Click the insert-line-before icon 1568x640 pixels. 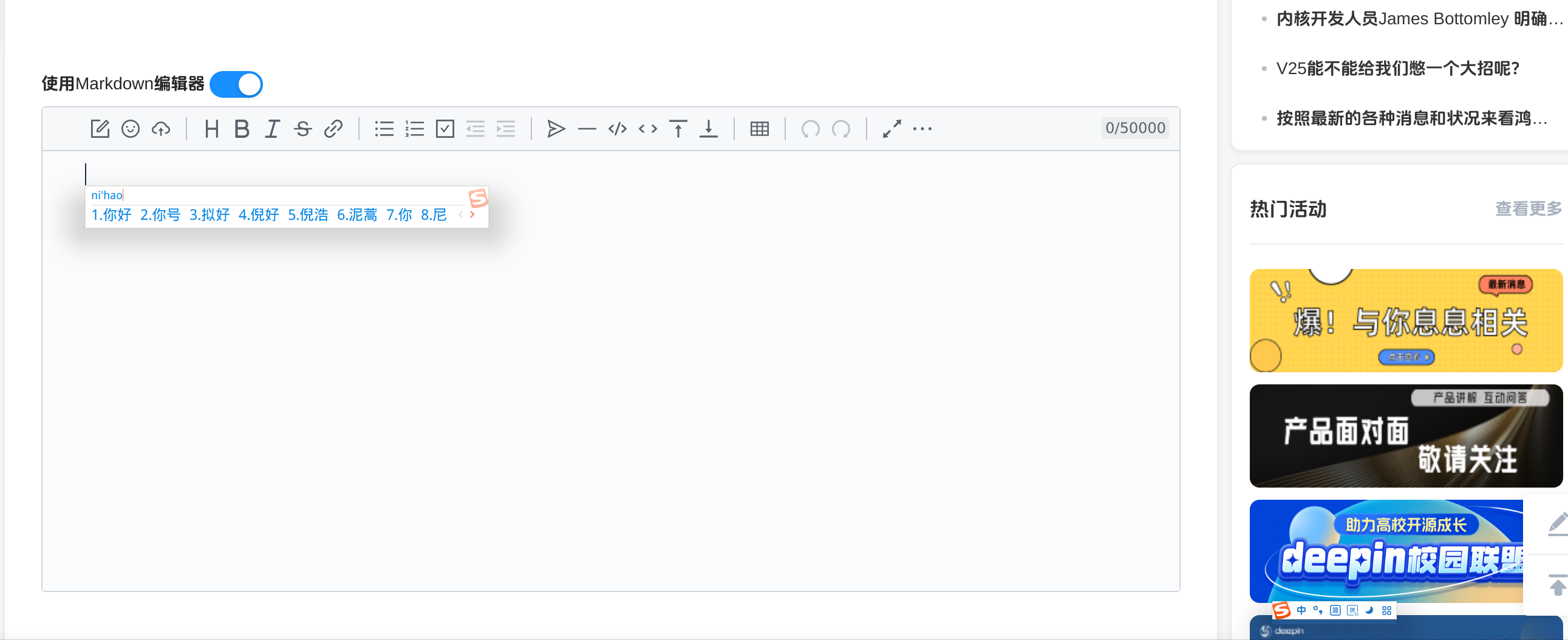(678, 128)
